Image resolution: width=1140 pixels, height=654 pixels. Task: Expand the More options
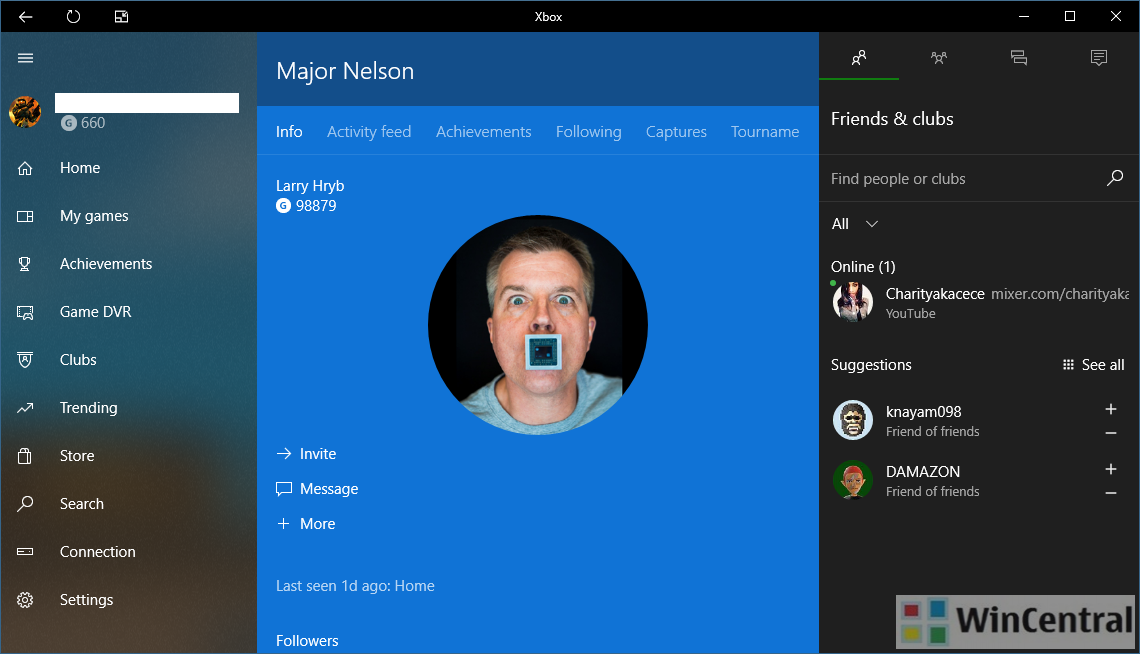[306, 523]
